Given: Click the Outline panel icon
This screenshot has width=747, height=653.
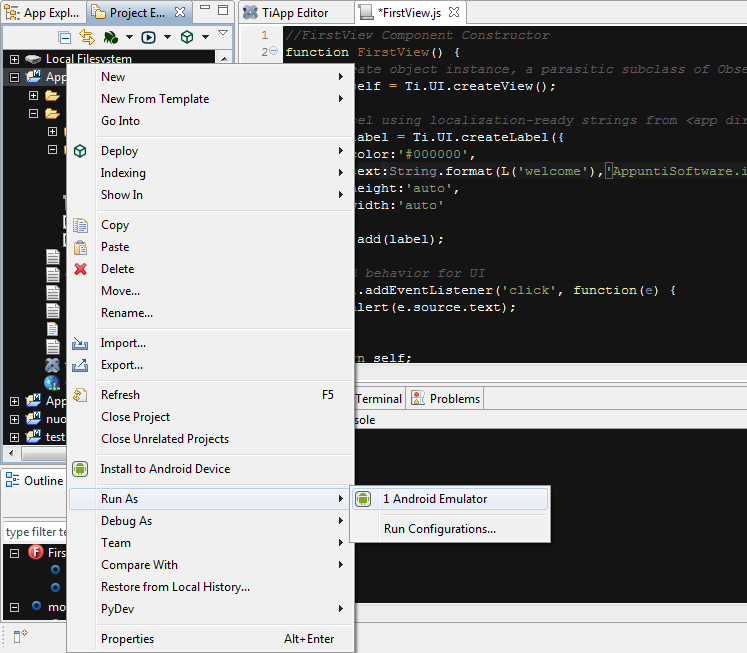Looking at the screenshot, I should [12, 480].
